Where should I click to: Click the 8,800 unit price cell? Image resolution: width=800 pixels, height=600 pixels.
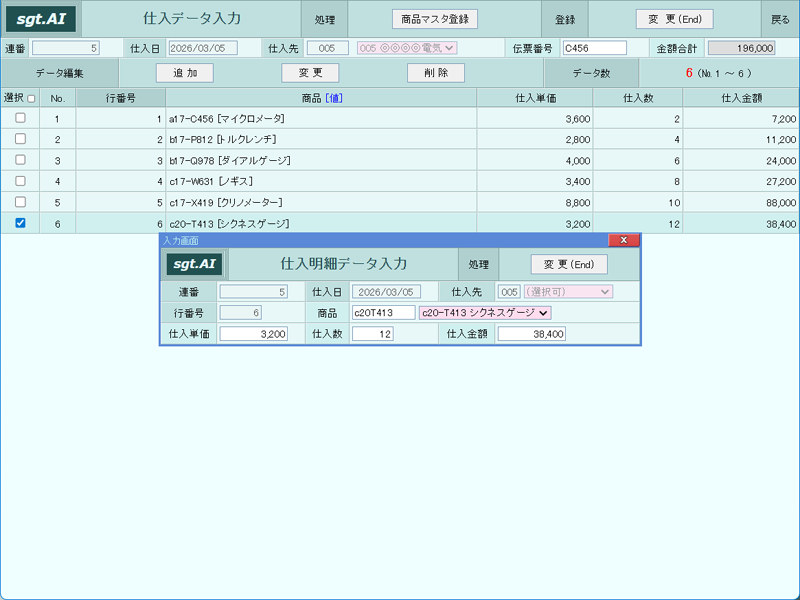(x=535, y=203)
